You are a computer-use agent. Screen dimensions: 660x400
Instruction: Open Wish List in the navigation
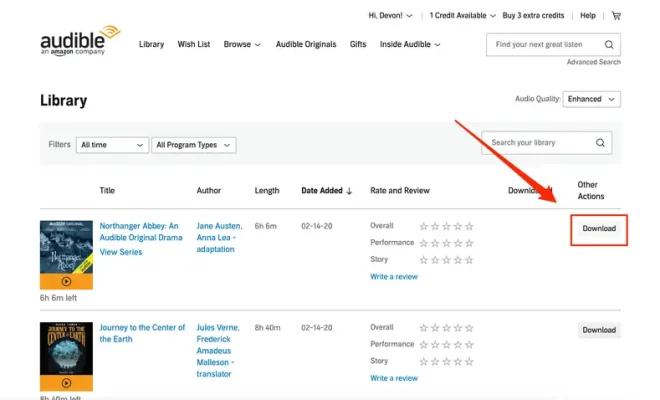point(194,44)
